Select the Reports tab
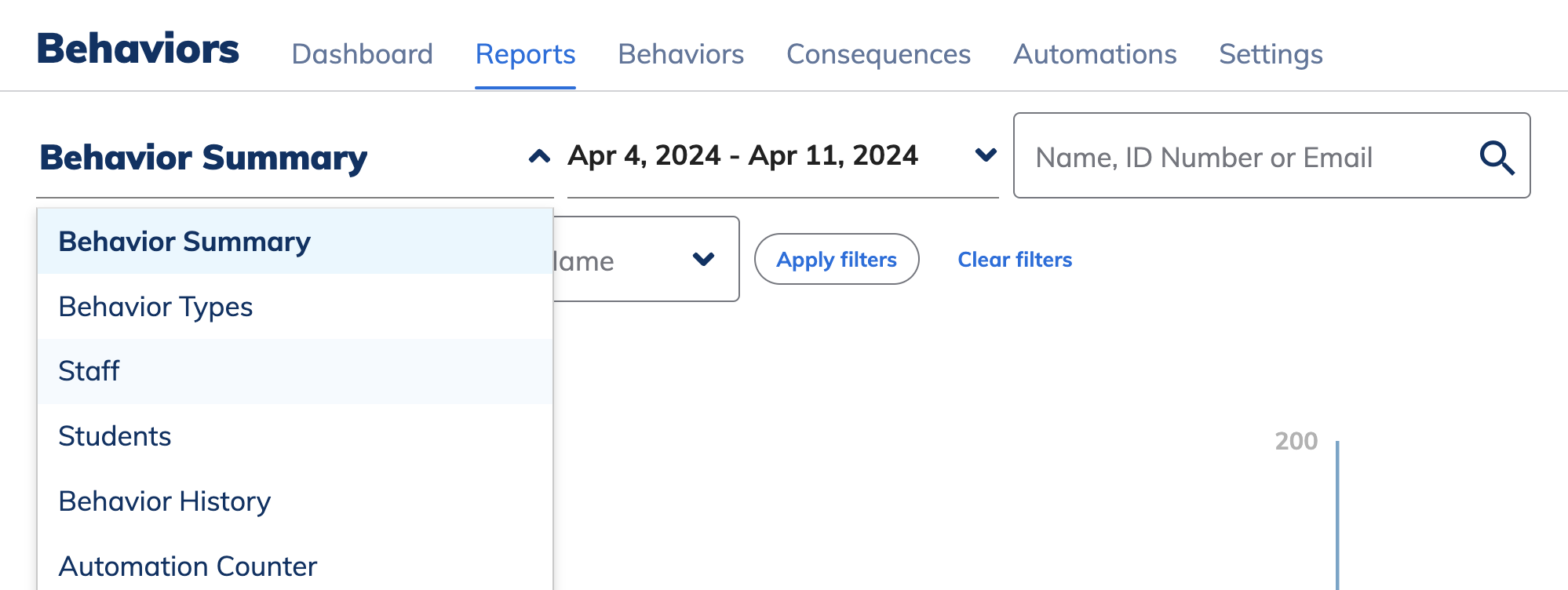Screen dimensions: 1568x590 (525, 54)
